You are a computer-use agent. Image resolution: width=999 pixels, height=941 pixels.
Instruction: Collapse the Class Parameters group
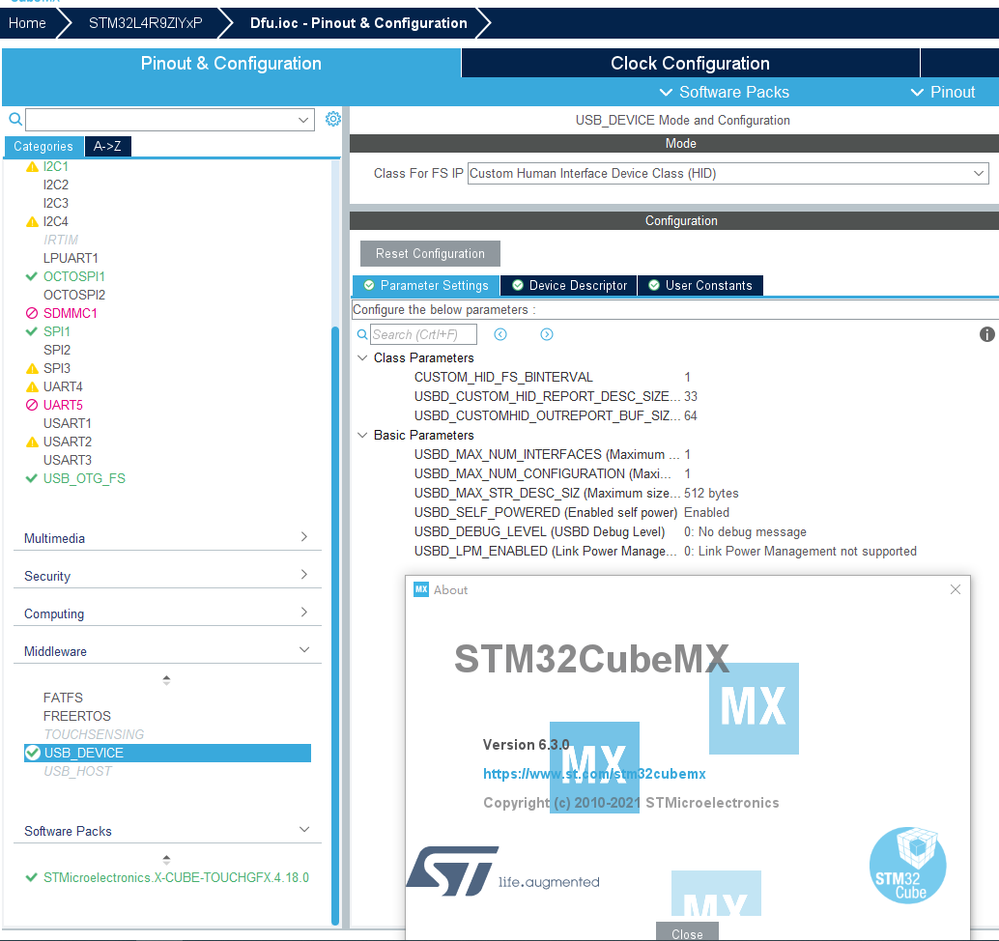(x=363, y=358)
